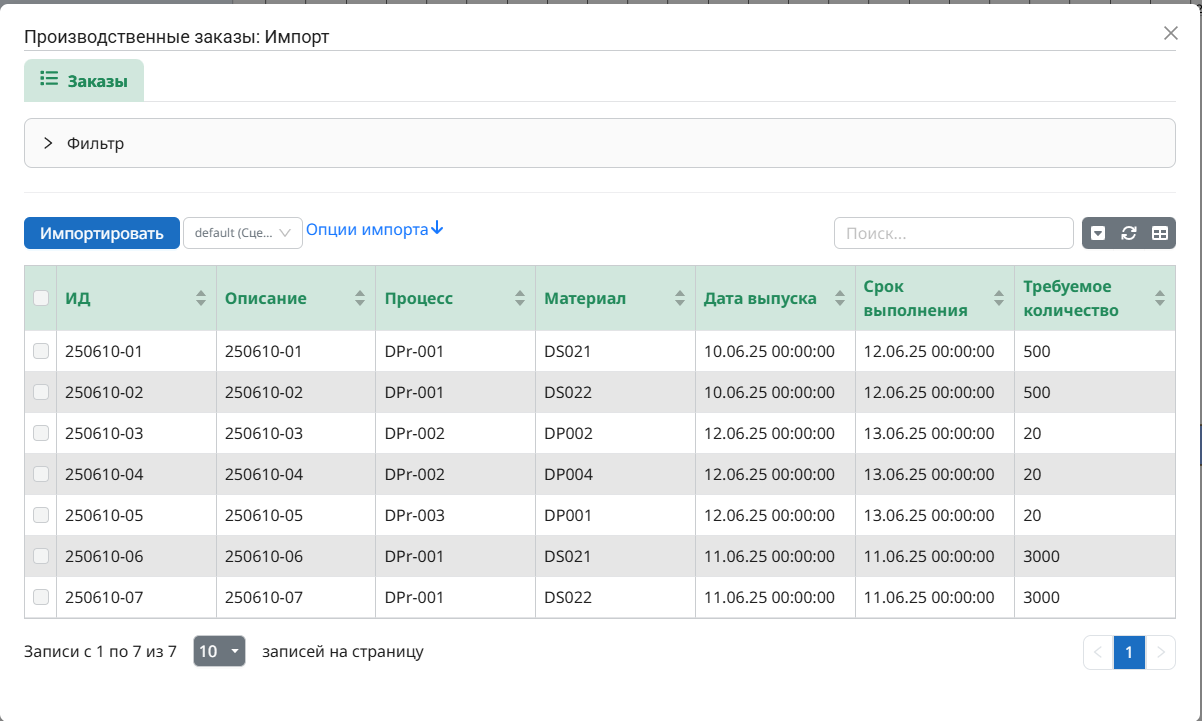The height and width of the screenshot is (721, 1202).
Task: Click the next page arrow
Action: coord(1160,653)
